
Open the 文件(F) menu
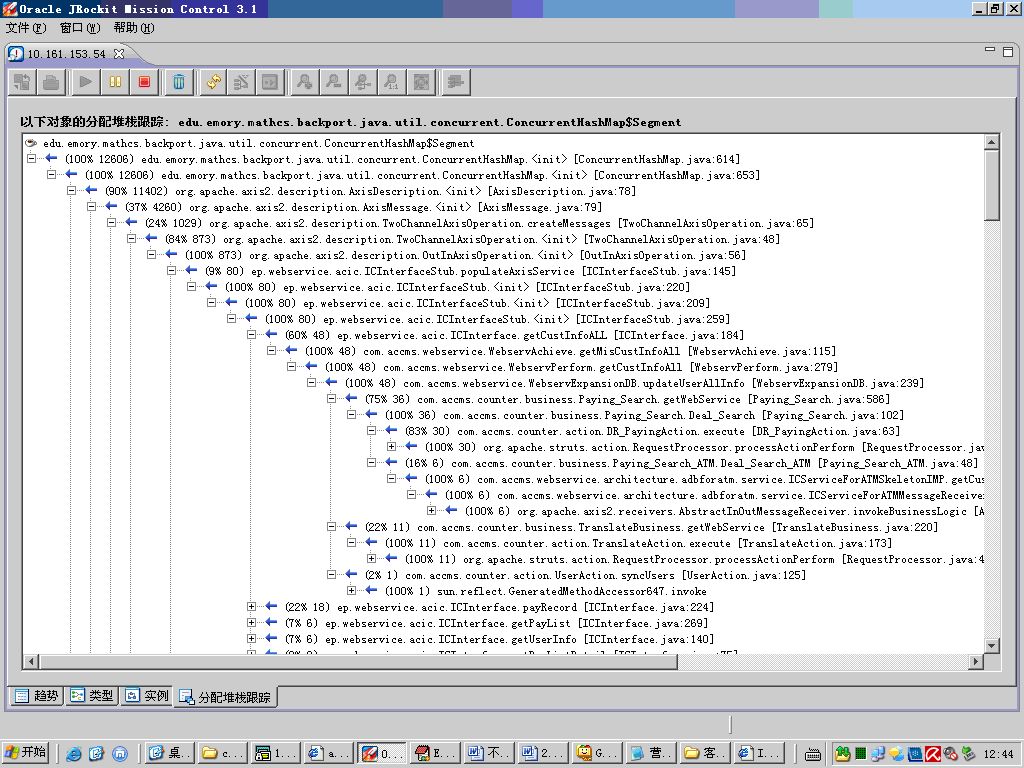[26, 28]
